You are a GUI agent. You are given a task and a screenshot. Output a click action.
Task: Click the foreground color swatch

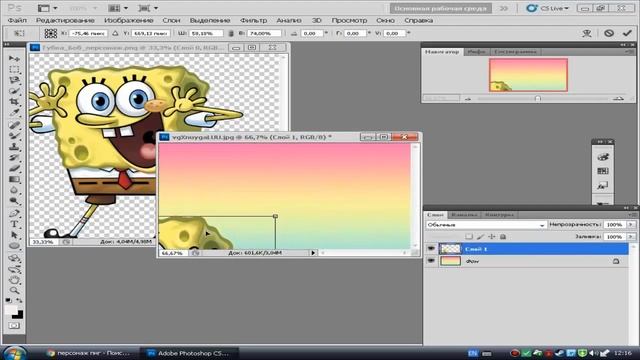[11, 310]
